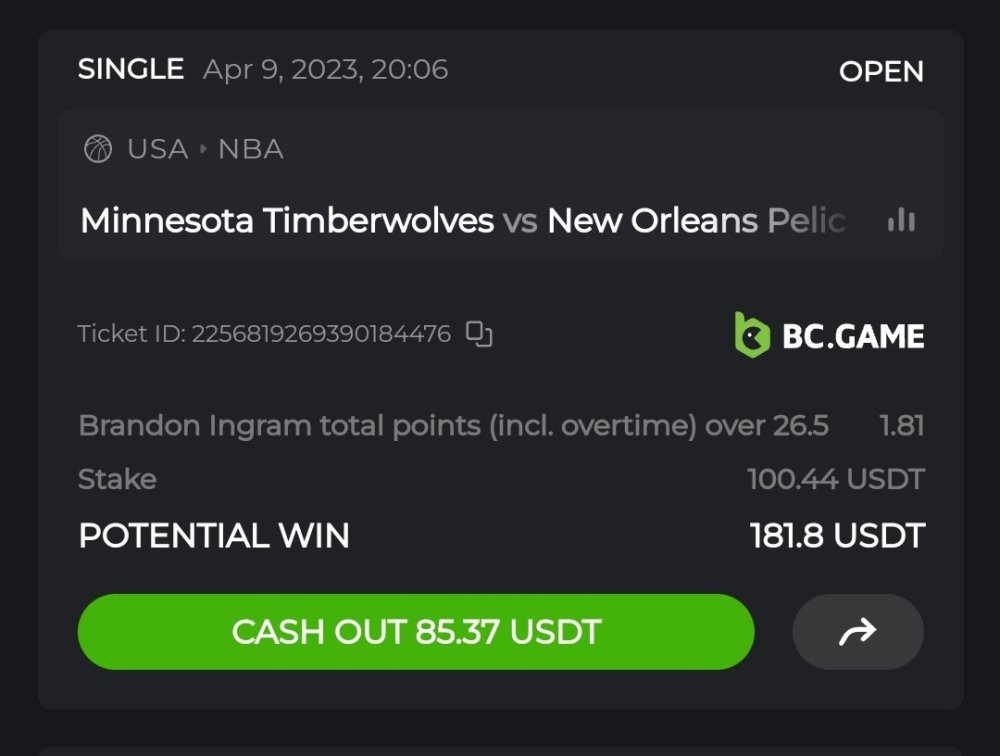1000x756 pixels.
Task: Click the arrow between USA and NBA
Action: tap(203, 150)
